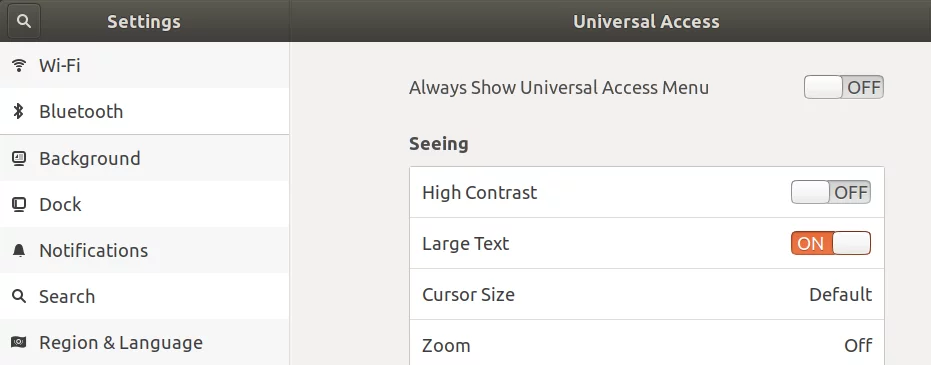
Task: Open the Zoom Off setting row
Action: click(647, 345)
